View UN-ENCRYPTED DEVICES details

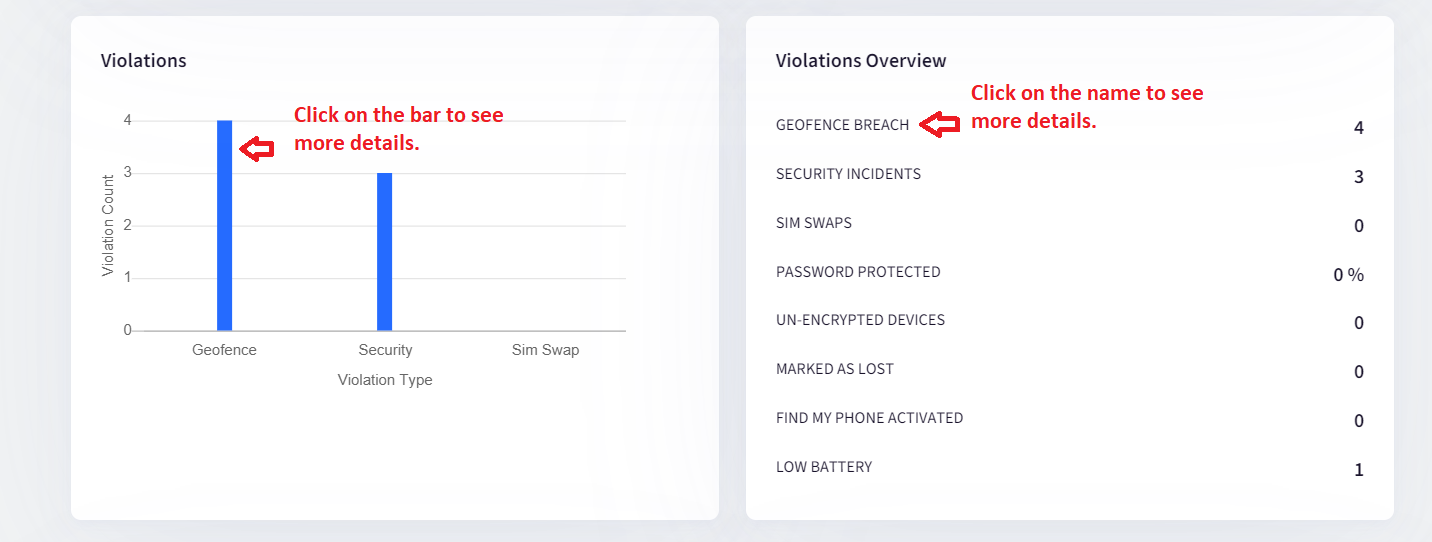(860, 321)
